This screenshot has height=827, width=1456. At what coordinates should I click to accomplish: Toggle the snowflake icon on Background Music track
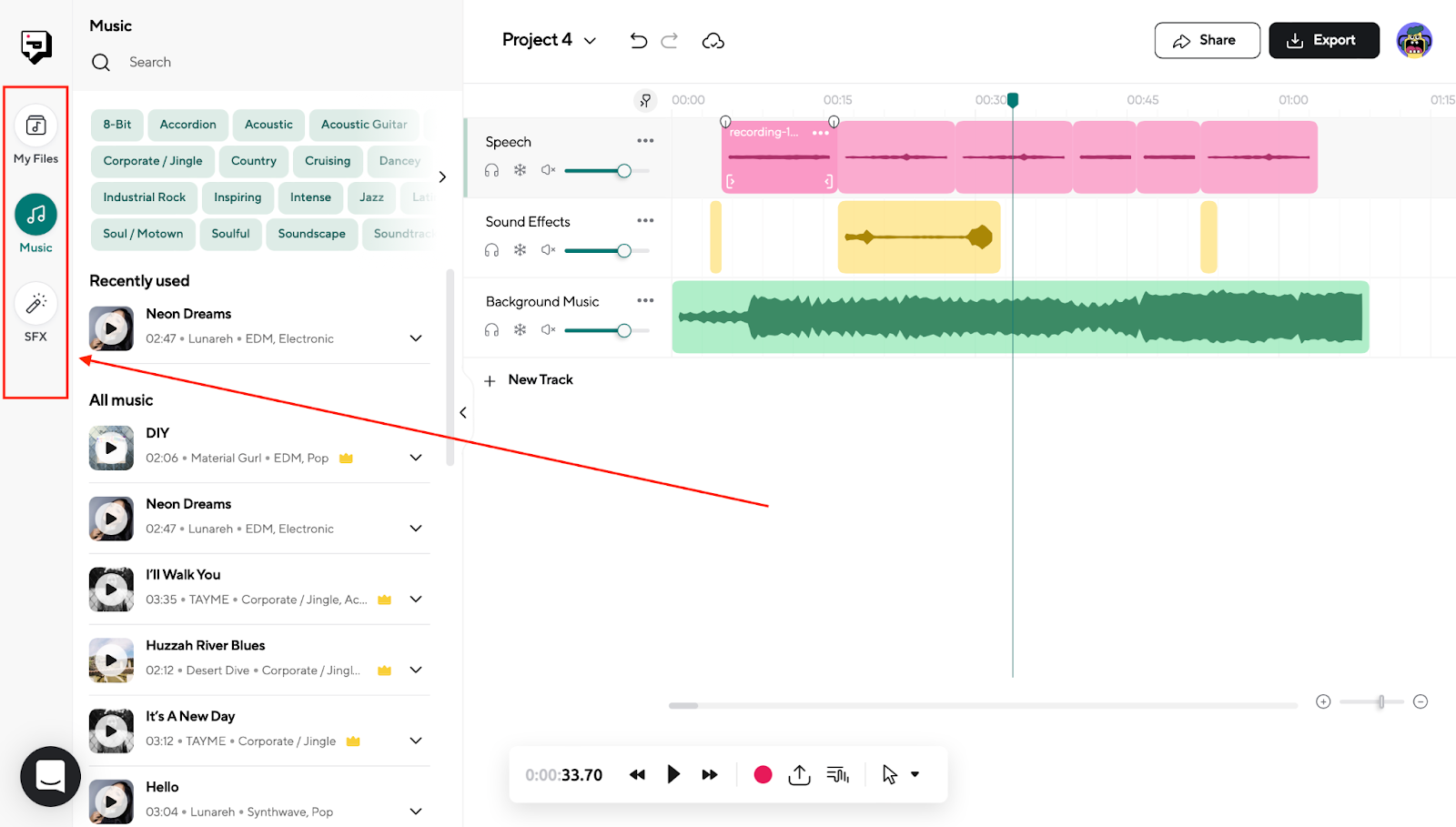pos(520,330)
